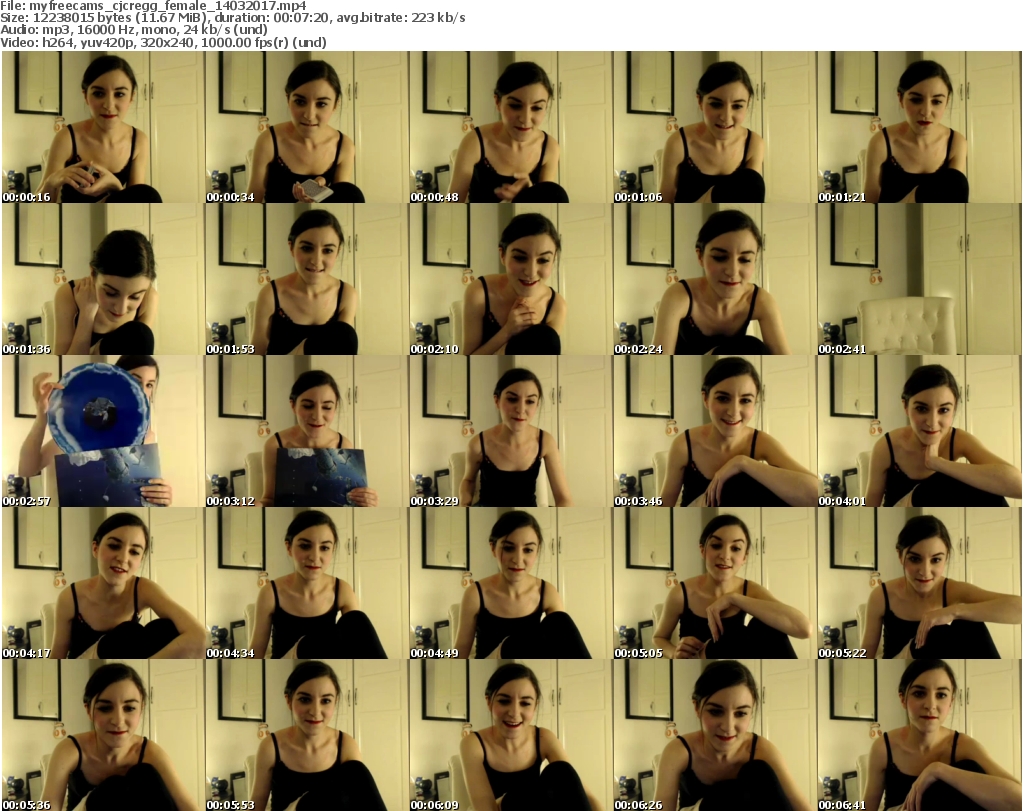This screenshot has height=811, width=1024.
Task: Pick the frame labeled 00:03:46
Action: 714,432
